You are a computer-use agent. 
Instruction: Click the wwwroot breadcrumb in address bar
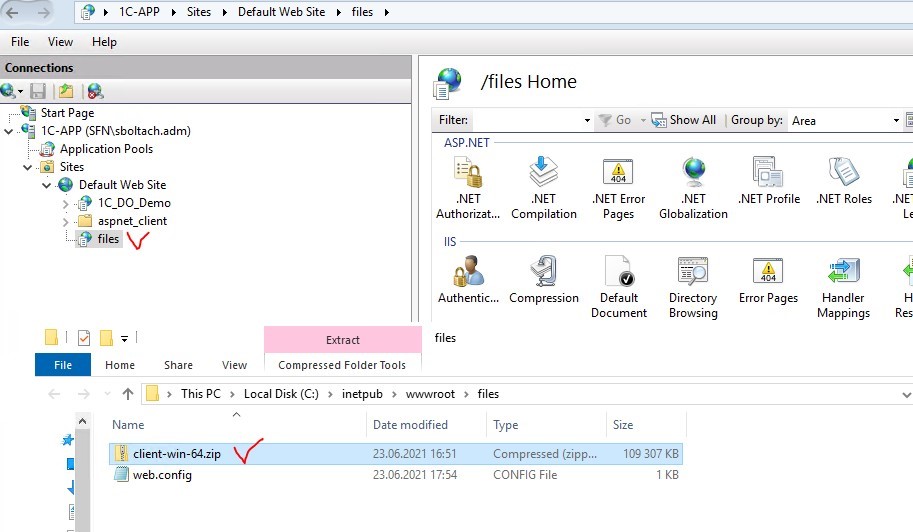pyautogui.click(x=430, y=394)
